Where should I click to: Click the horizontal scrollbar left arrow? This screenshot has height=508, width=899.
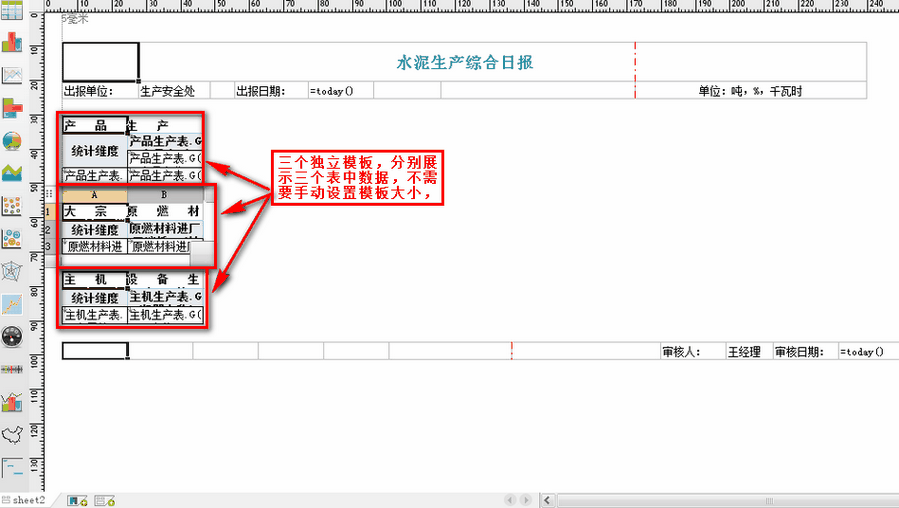547,500
